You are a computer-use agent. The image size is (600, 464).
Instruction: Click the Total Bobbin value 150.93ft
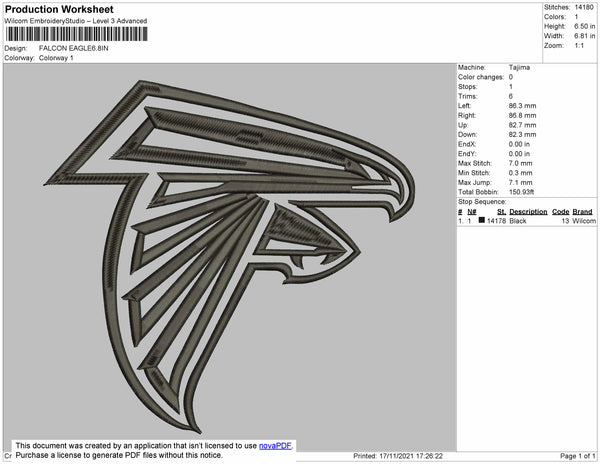click(x=521, y=192)
